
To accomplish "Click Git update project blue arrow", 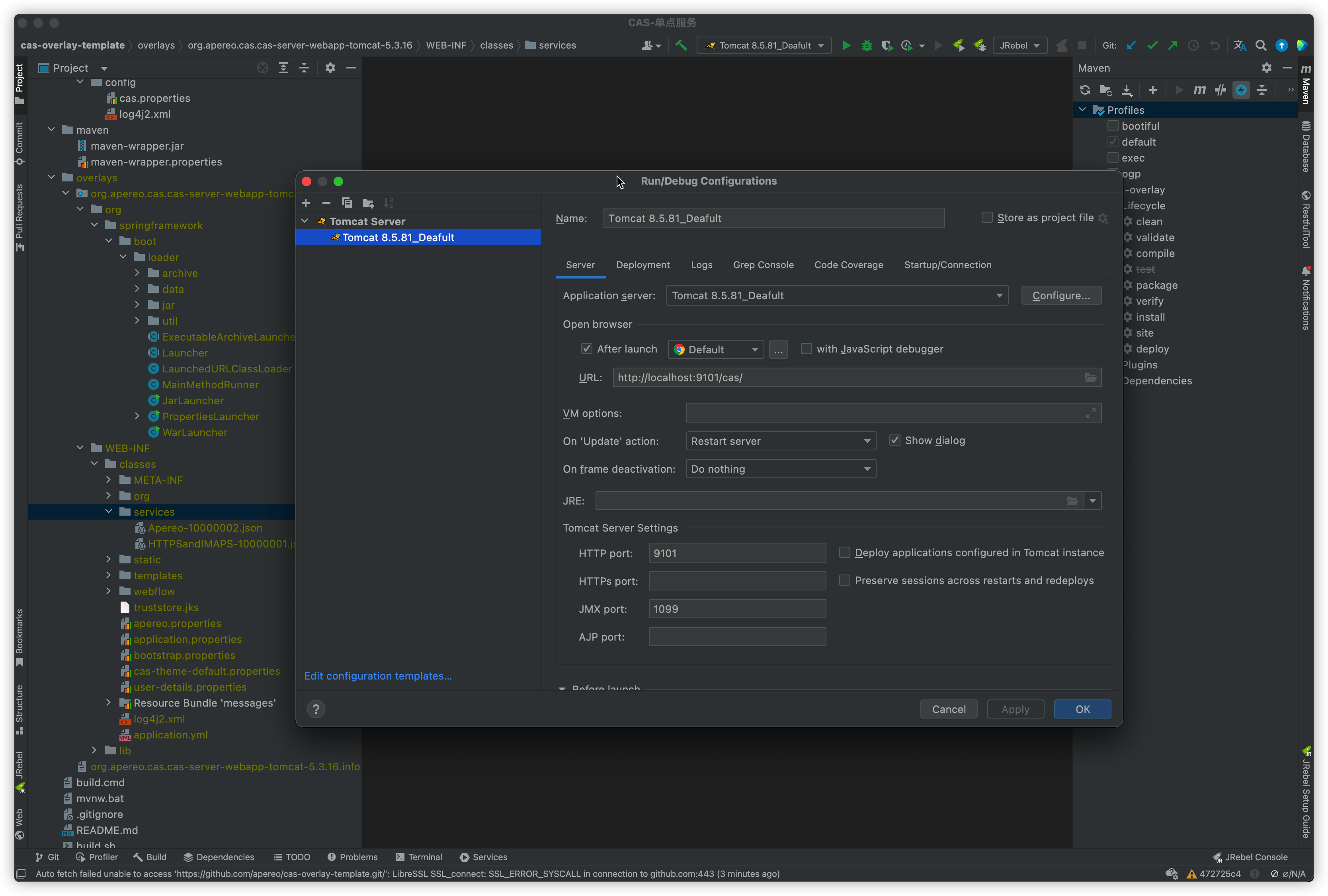I will 1131,45.
